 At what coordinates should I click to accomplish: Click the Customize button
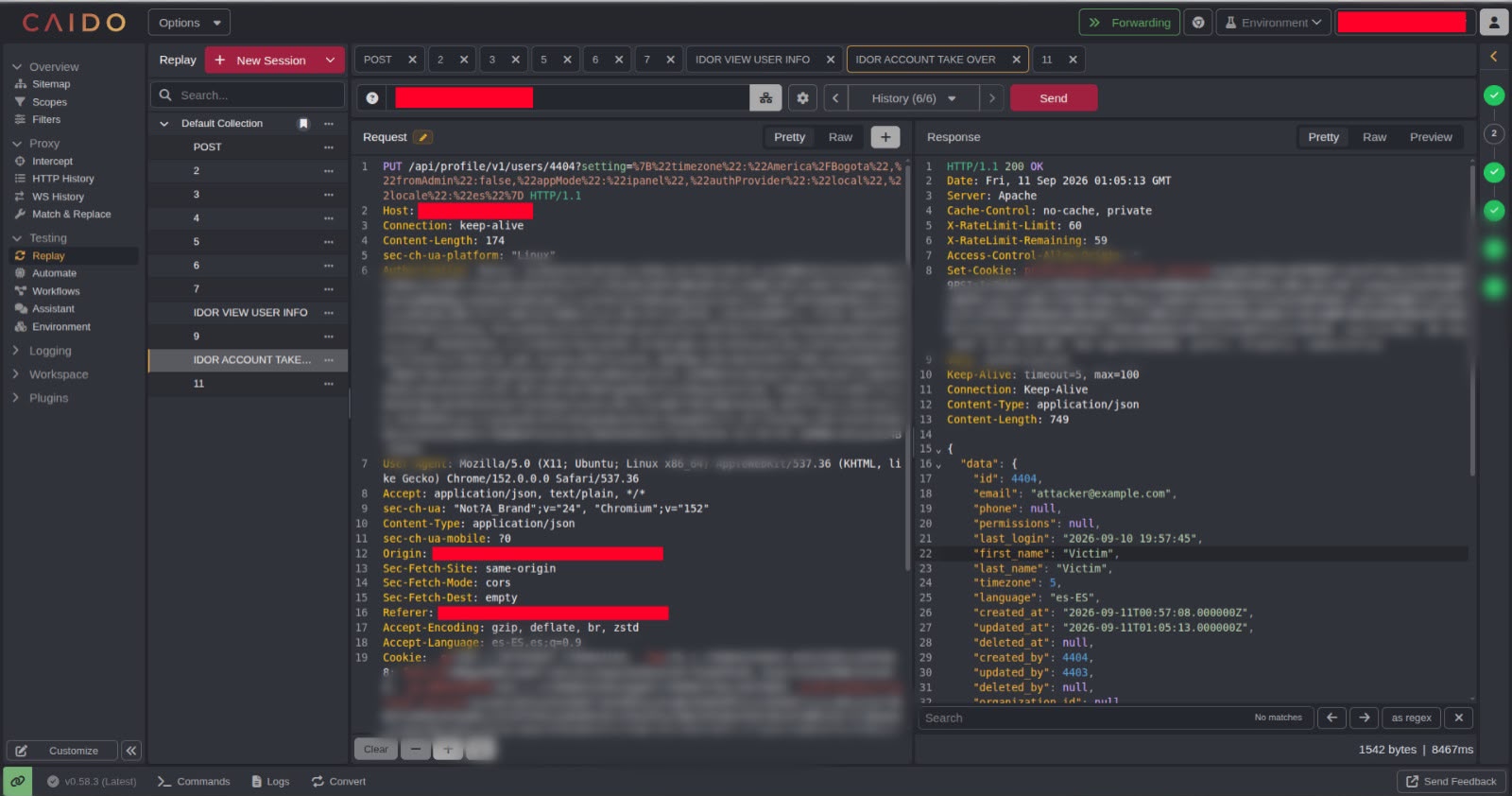[62, 751]
